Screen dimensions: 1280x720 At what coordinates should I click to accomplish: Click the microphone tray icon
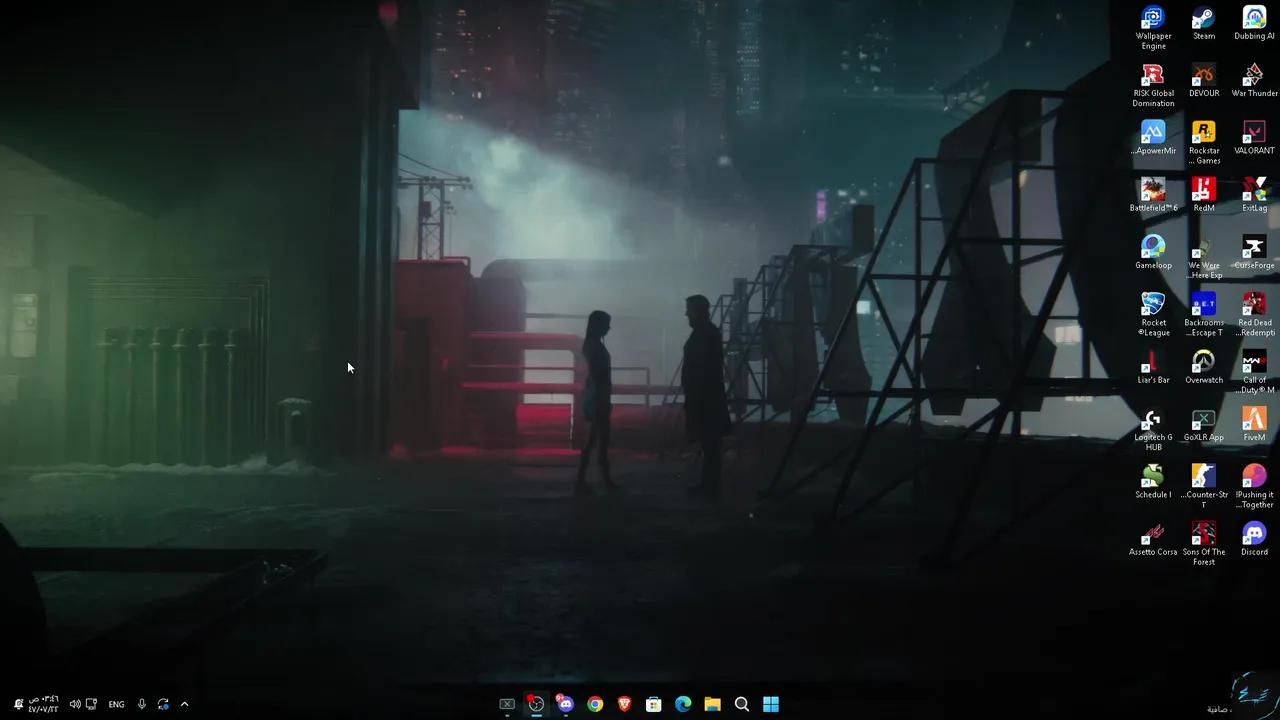142,704
